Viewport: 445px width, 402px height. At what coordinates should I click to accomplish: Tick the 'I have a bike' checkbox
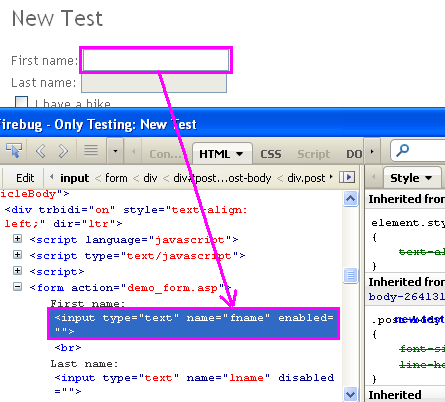[22, 102]
